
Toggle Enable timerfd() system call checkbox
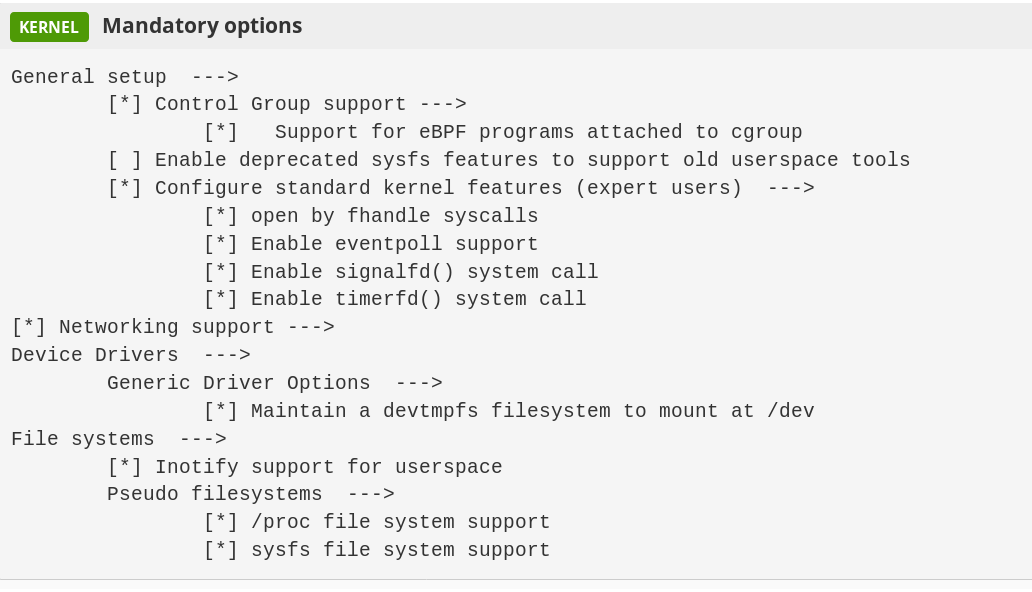pos(220,299)
